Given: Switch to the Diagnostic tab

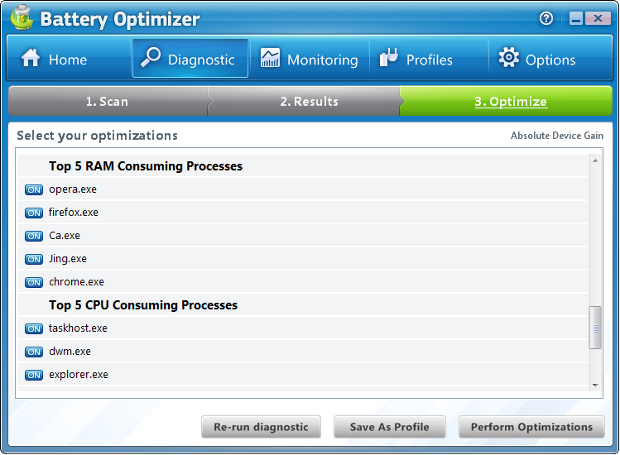Looking at the screenshot, I should 190,58.
